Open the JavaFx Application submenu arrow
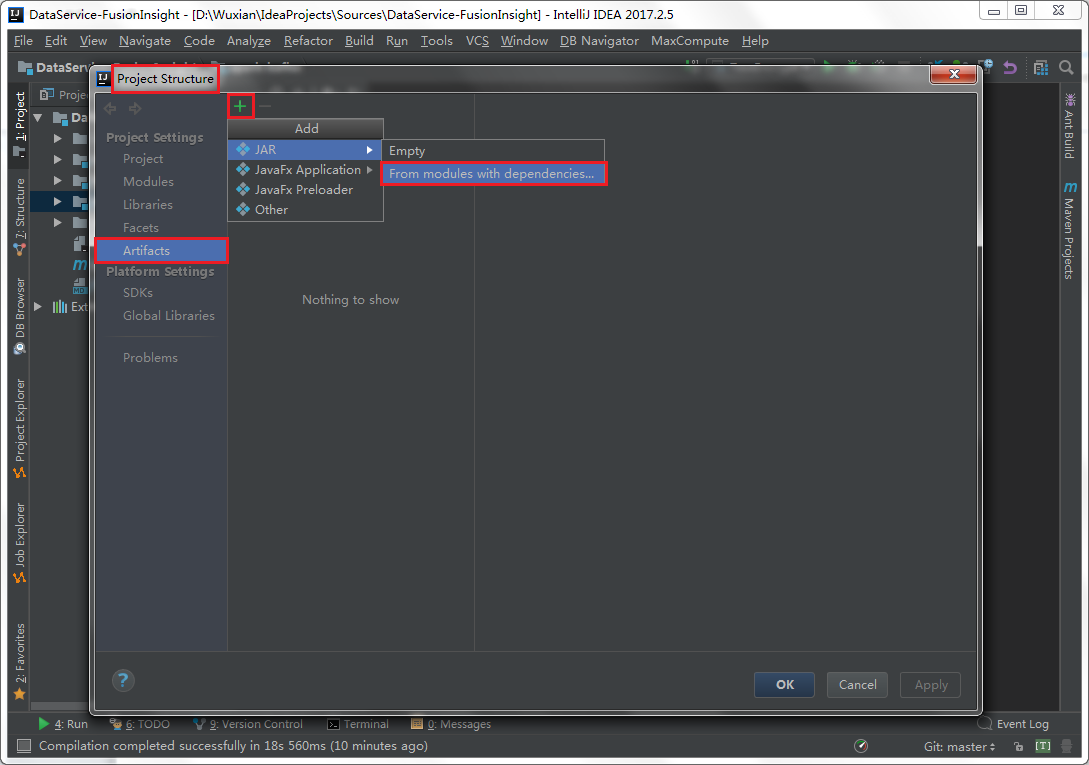 [369, 170]
